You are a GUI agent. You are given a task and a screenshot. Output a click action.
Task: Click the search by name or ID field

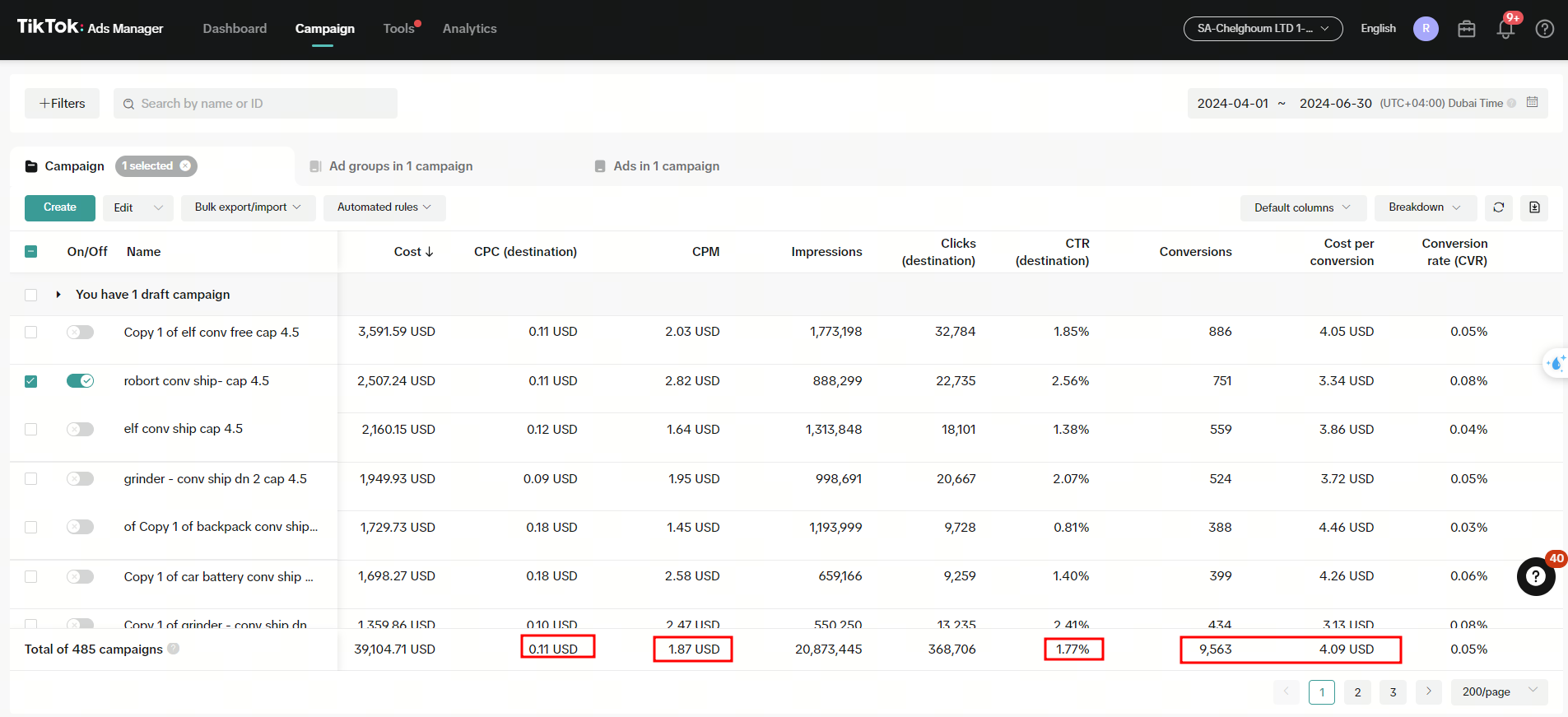(x=255, y=104)
